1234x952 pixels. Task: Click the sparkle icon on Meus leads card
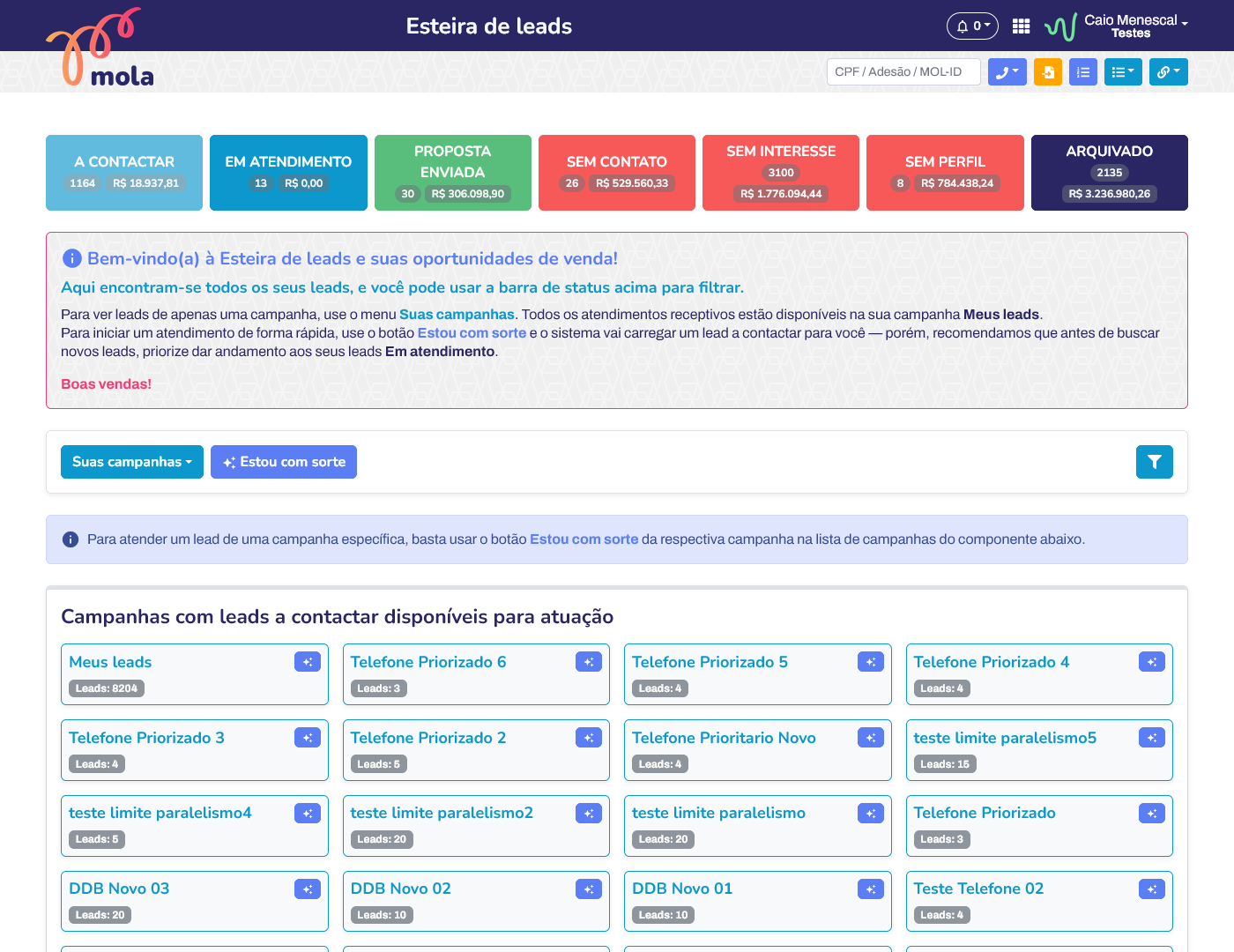[x=308, y=662]
